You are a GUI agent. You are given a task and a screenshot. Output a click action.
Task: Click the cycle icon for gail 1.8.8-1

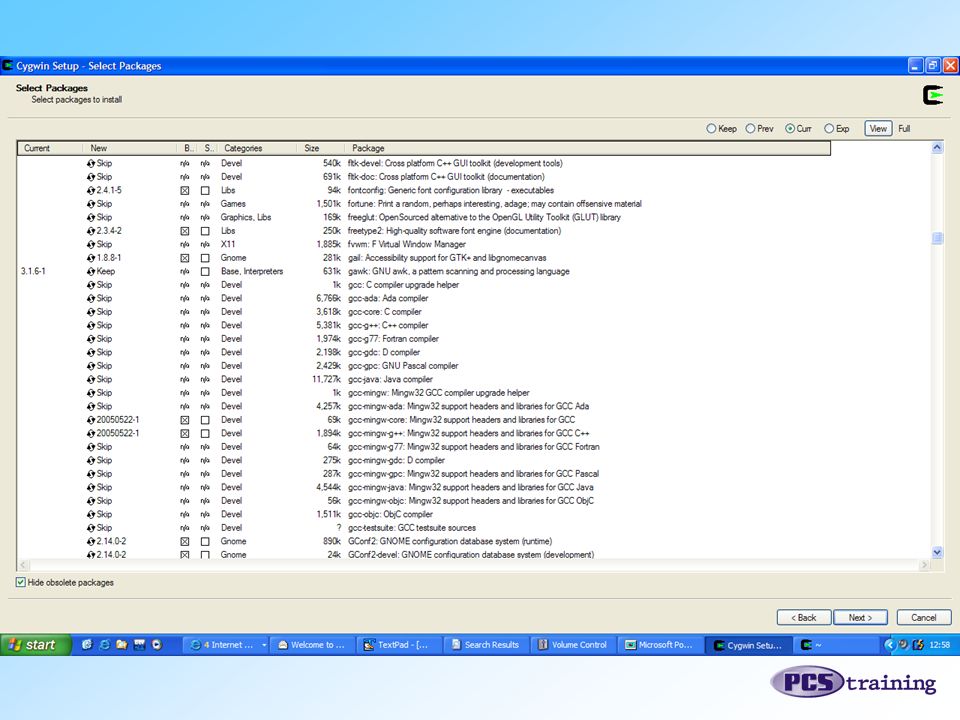click(91, 258)
